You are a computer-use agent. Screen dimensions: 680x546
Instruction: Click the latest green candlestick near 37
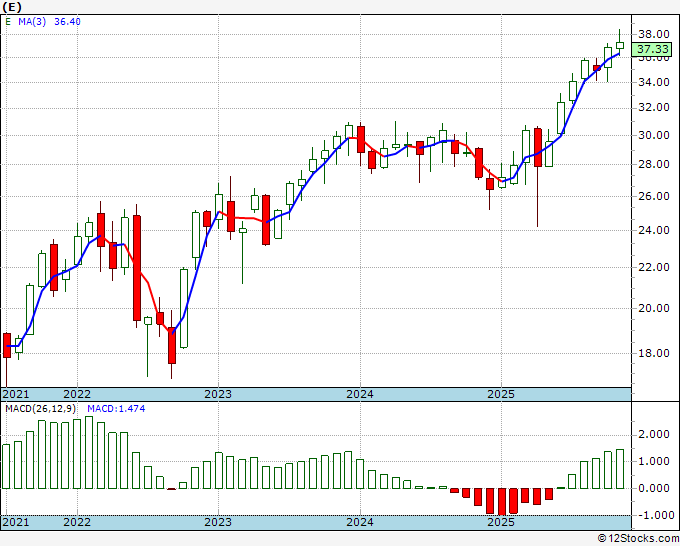620,46
